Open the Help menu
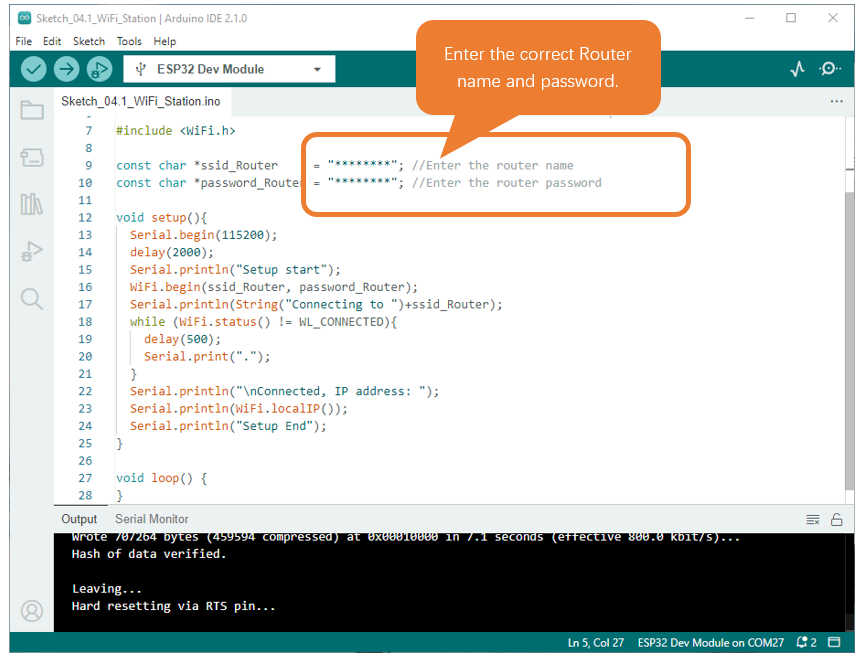Screen dimensions: 865x658 pos(164,41)
